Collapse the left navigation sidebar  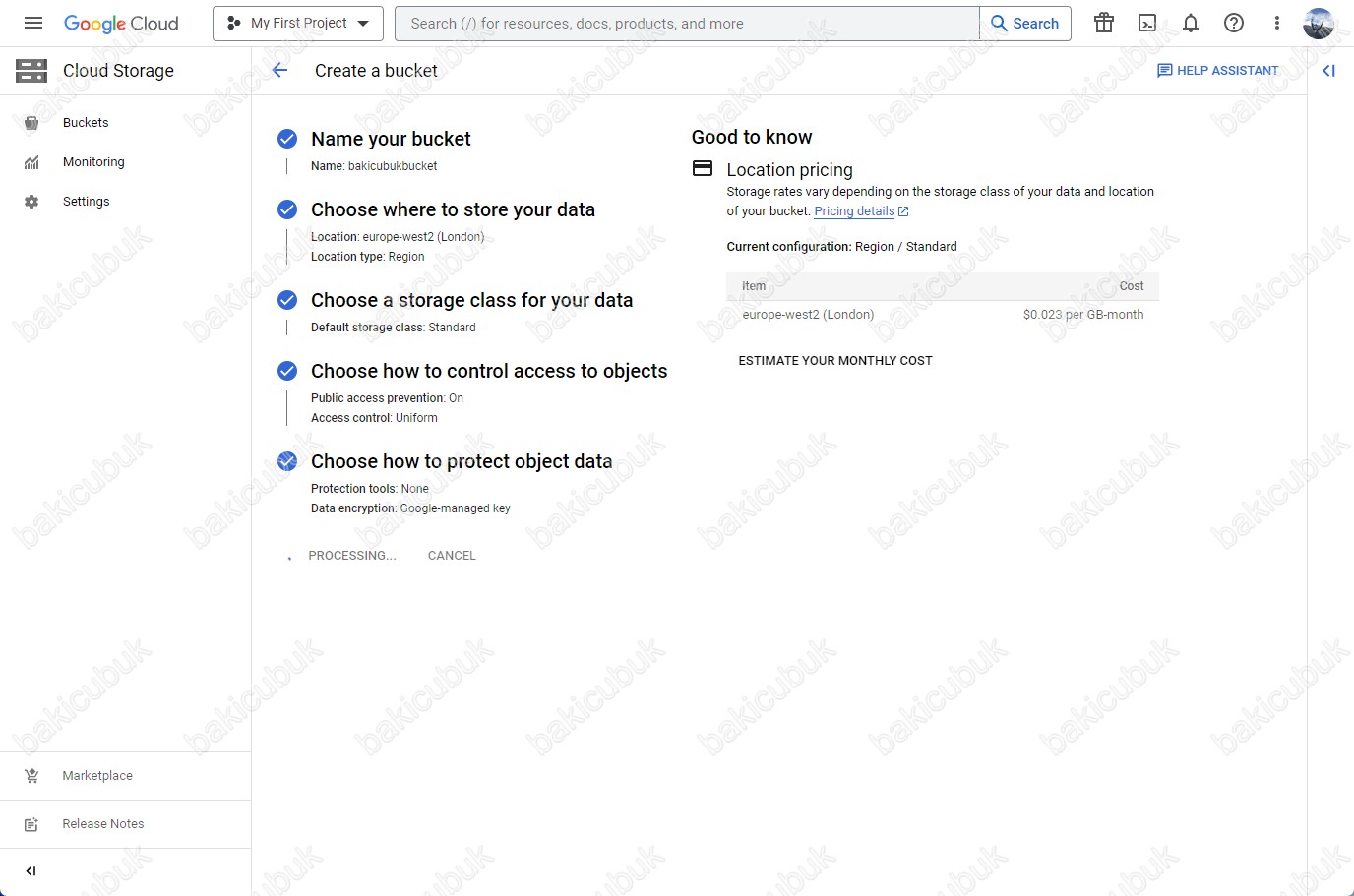pyautogui.click(x=31, y=870)
